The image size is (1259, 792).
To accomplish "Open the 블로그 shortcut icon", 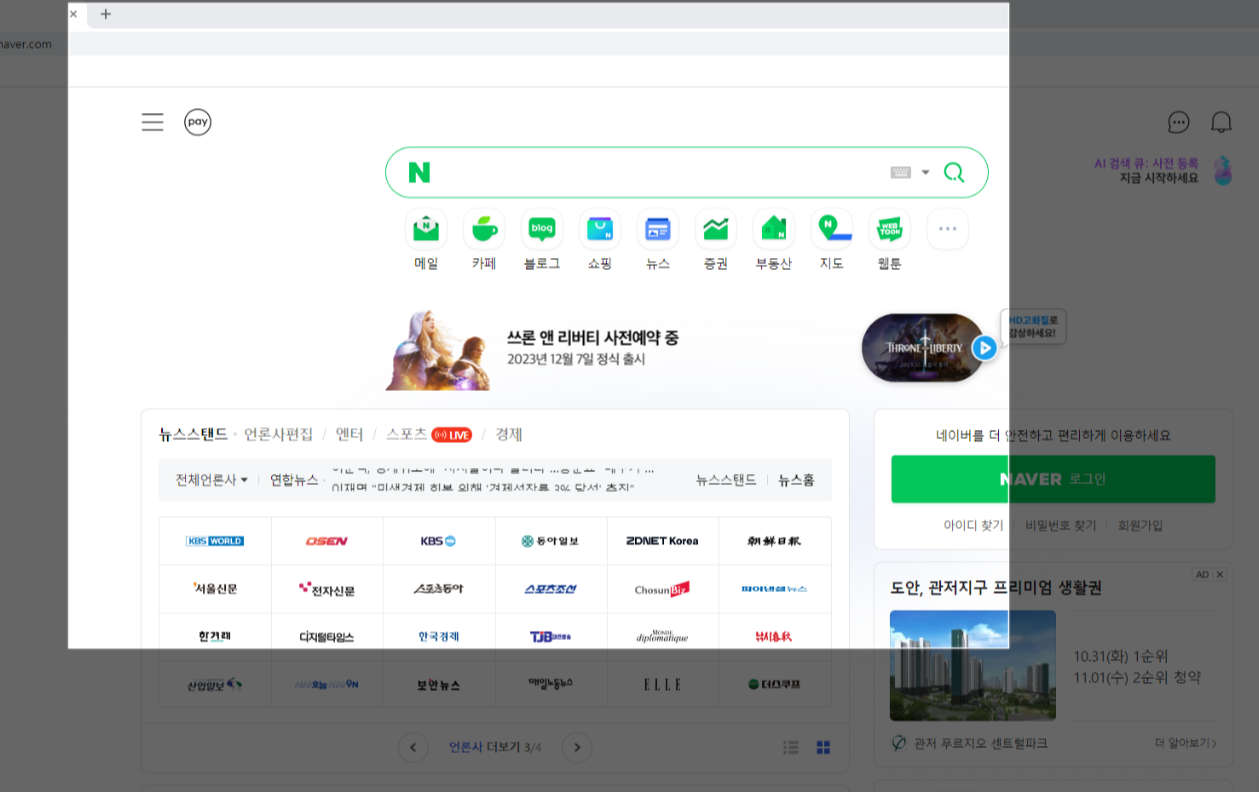I will pos(542,229).
